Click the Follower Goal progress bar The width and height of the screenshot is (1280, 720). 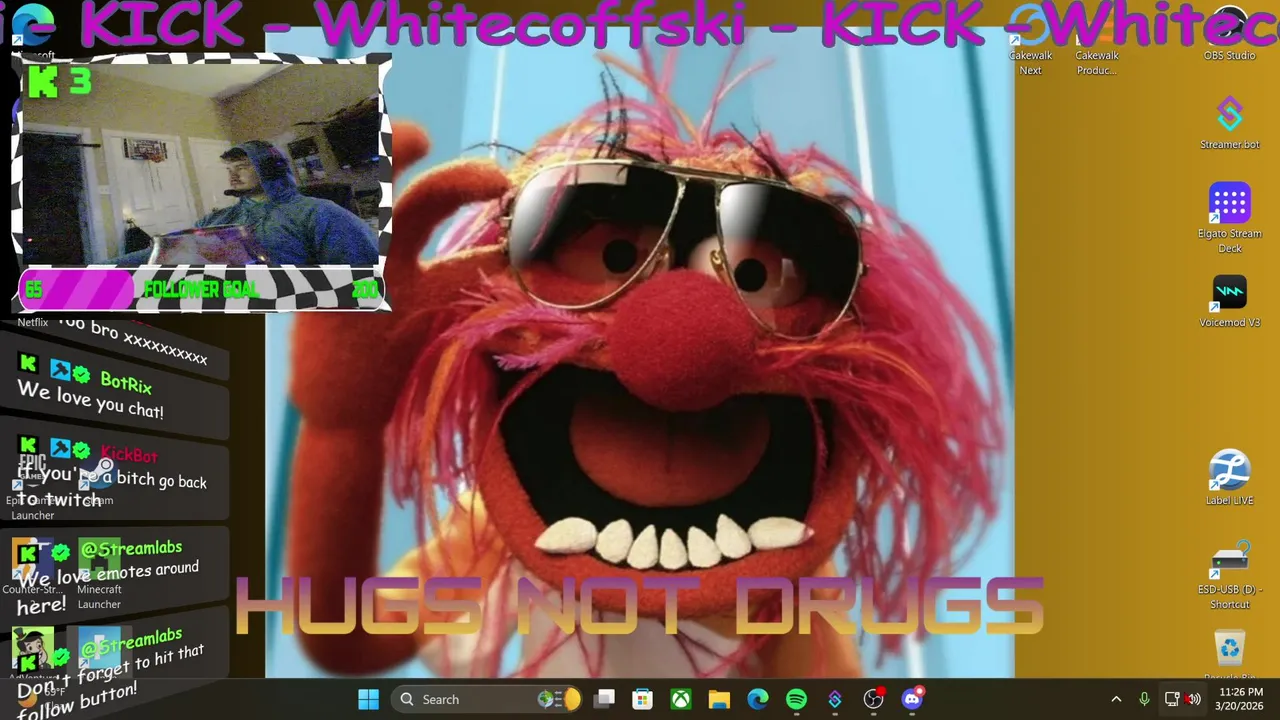201,290
